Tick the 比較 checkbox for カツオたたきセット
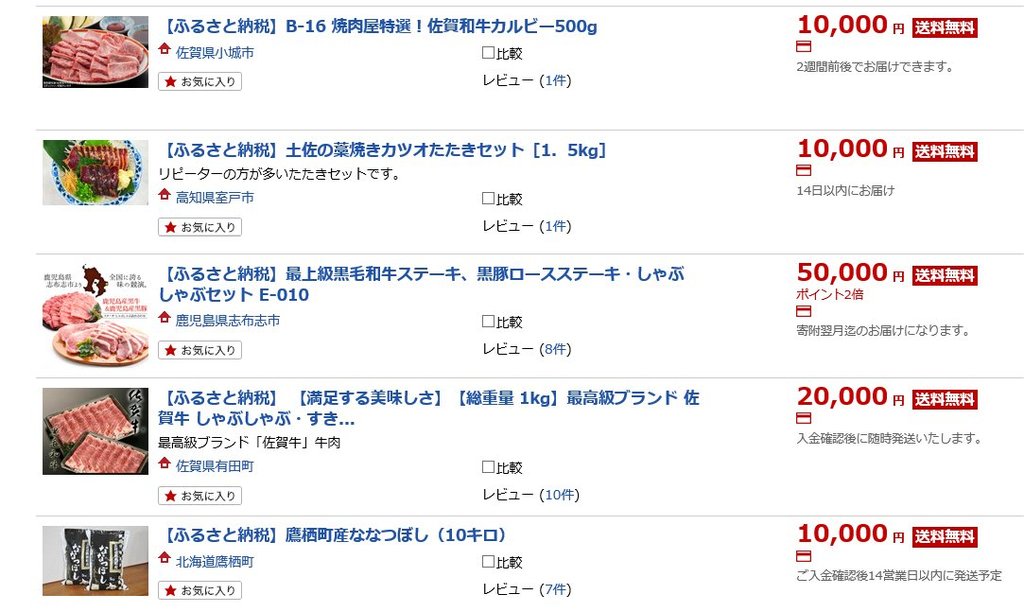Viewport: 1024px width, 612px height. tap(488, 199)
